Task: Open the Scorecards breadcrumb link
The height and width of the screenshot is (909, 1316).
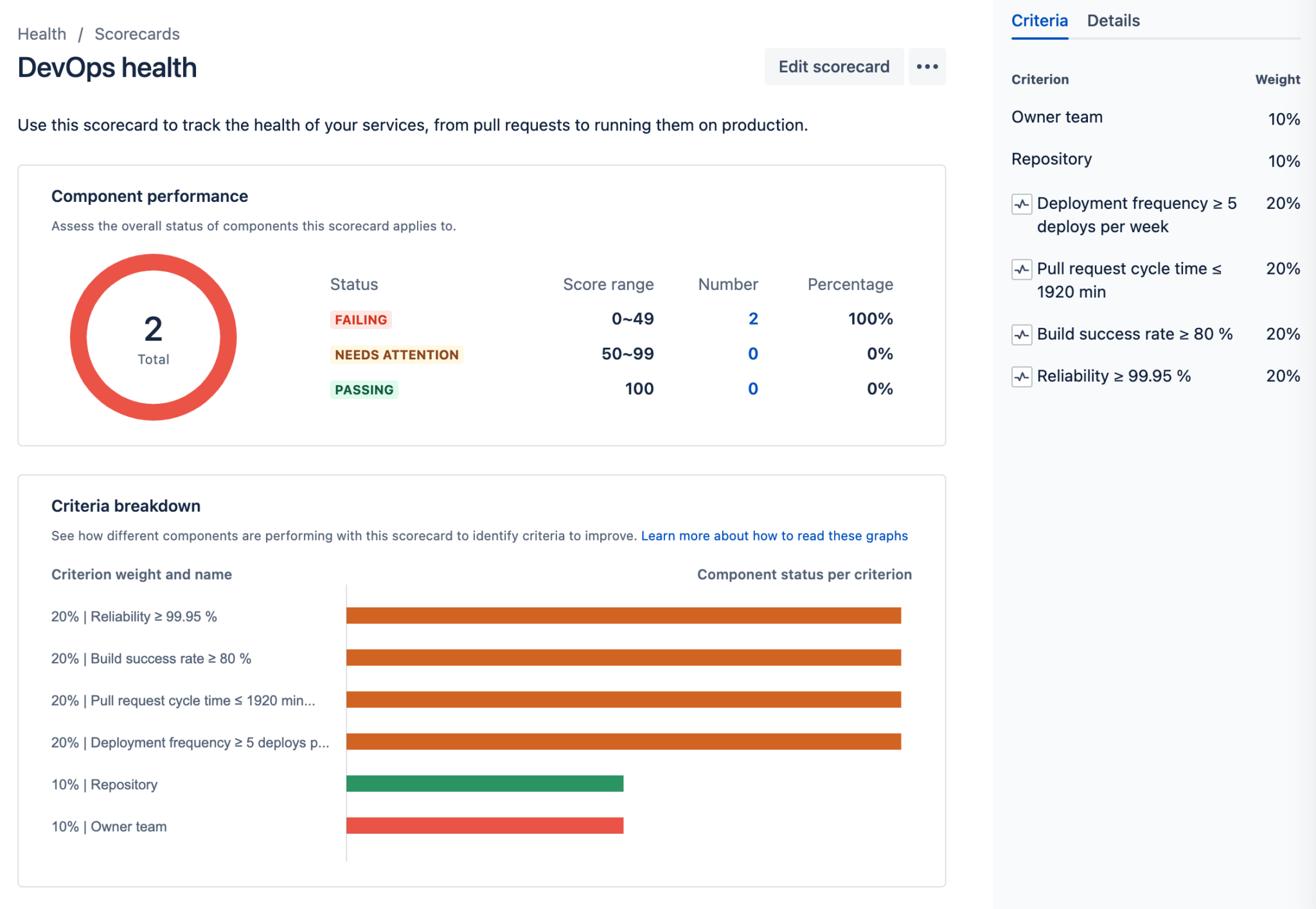Action: pos(137,33)
